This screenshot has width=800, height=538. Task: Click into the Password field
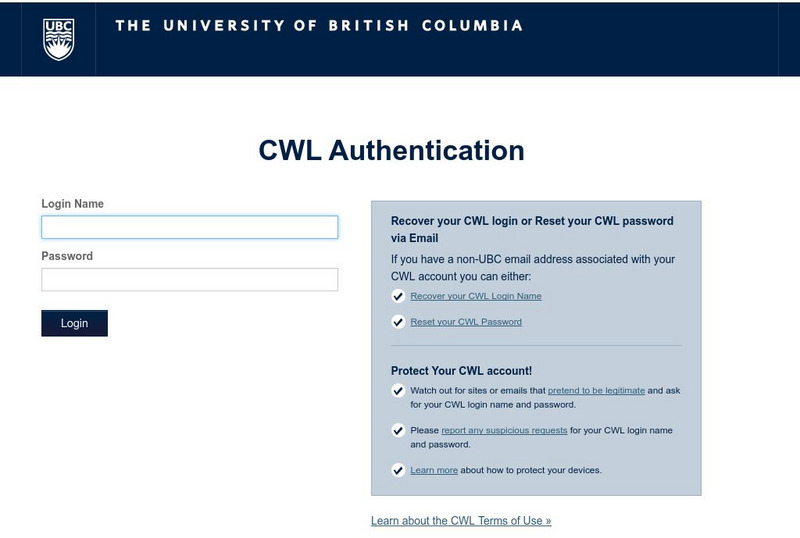click(x=189, y=280)
